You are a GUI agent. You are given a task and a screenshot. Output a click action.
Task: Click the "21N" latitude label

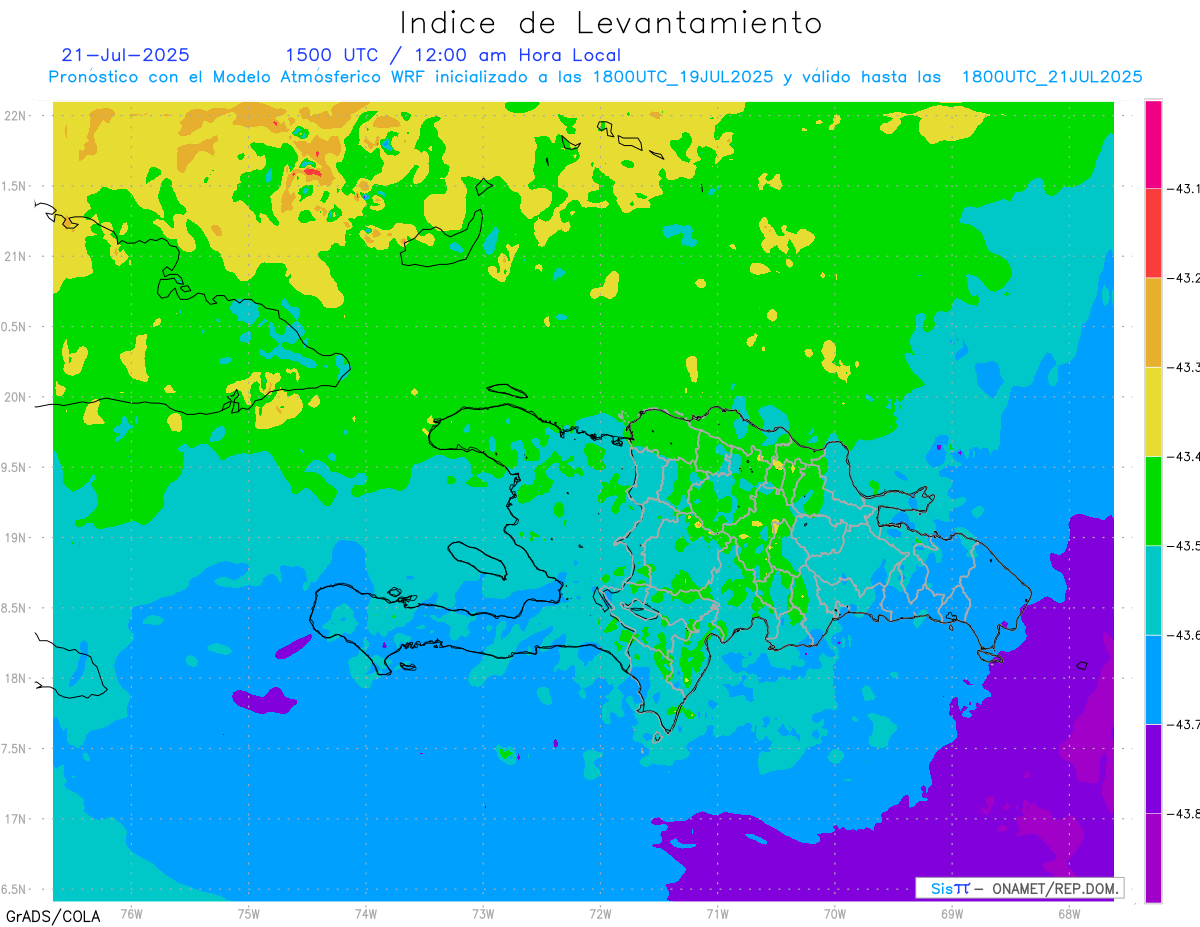point(17,256)
